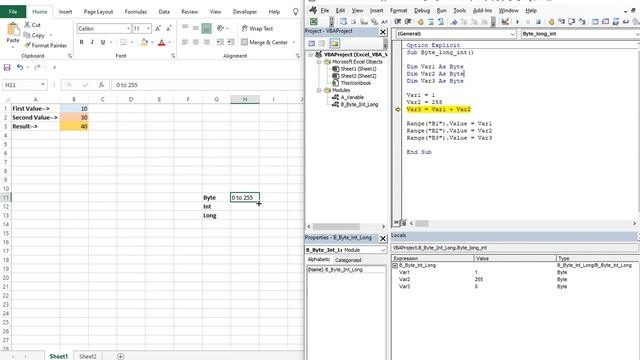Open the Byte_long_int procedure dropdown
Screen dimensions: 640x360
637,34
